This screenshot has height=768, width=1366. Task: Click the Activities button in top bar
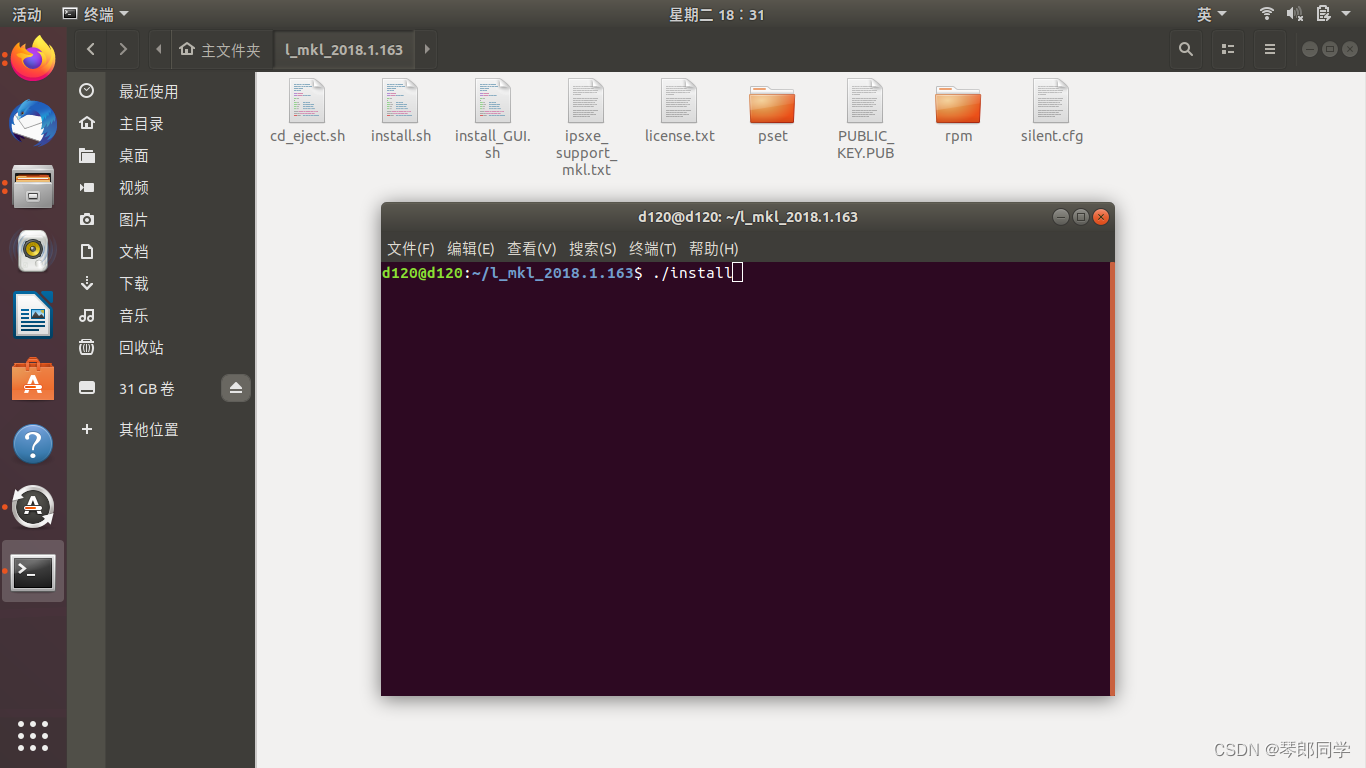coord(27,14)
